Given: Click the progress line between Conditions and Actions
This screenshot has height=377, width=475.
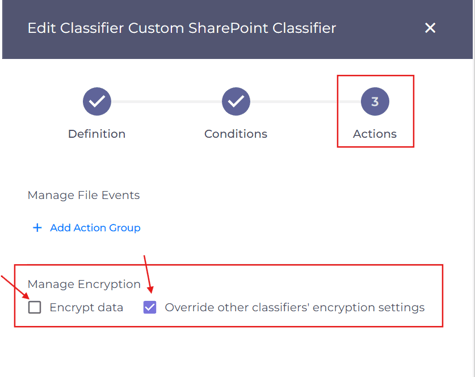Looking at the screenshot, I should (x=305, y=101).
